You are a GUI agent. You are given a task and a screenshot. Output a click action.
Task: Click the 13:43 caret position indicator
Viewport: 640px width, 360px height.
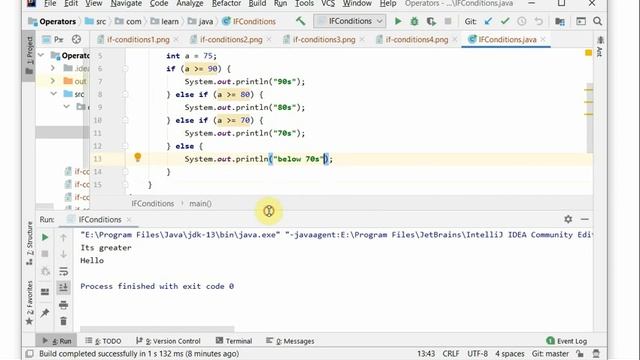[x=426, y=353]
